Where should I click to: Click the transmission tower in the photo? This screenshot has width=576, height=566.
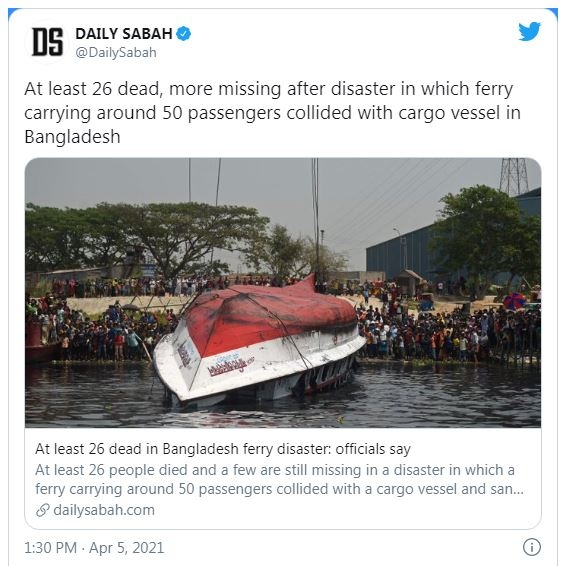pos(514,176)
